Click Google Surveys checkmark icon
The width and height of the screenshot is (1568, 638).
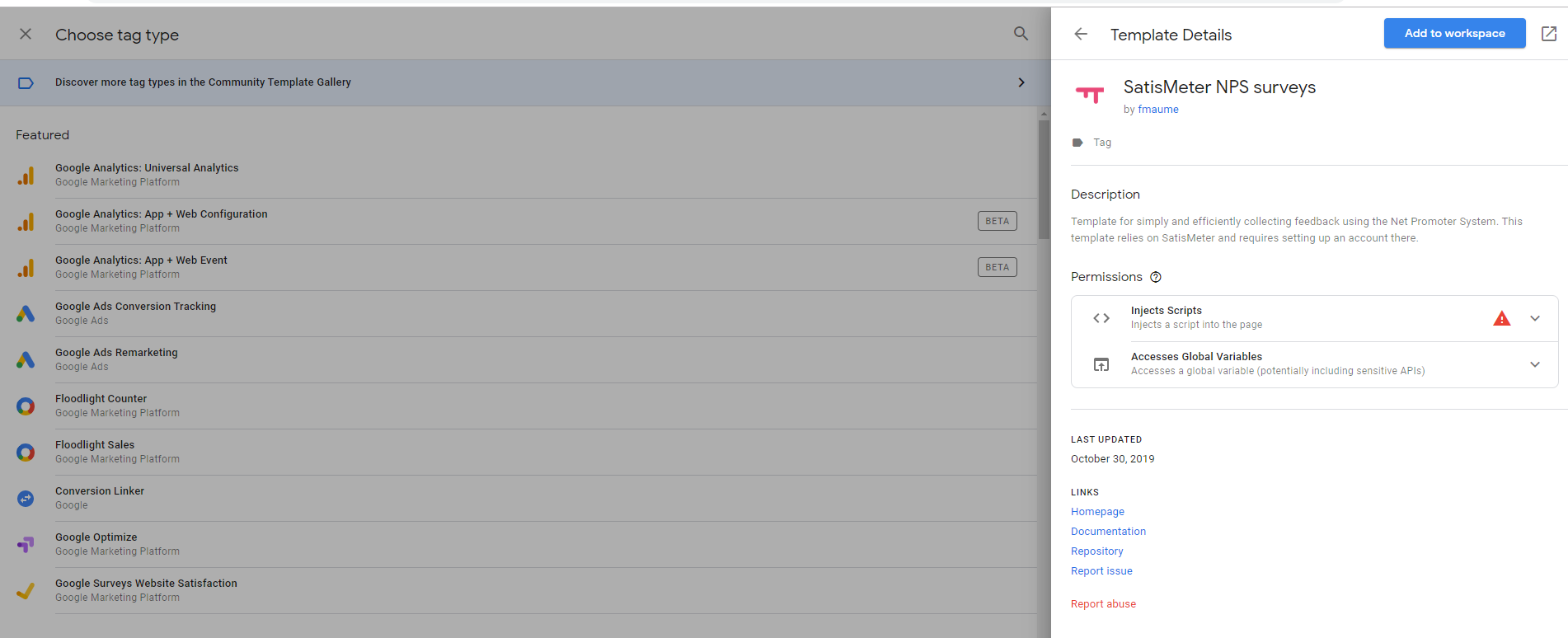coord(26,591)
